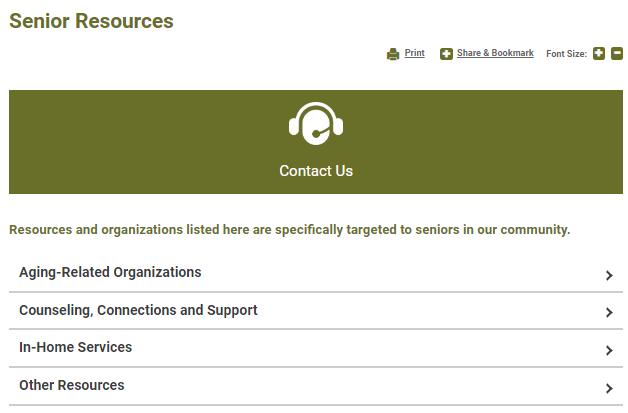Open the Other Resources section title
The width and height of the screenshot is (628, 413).
pos(72,385)
